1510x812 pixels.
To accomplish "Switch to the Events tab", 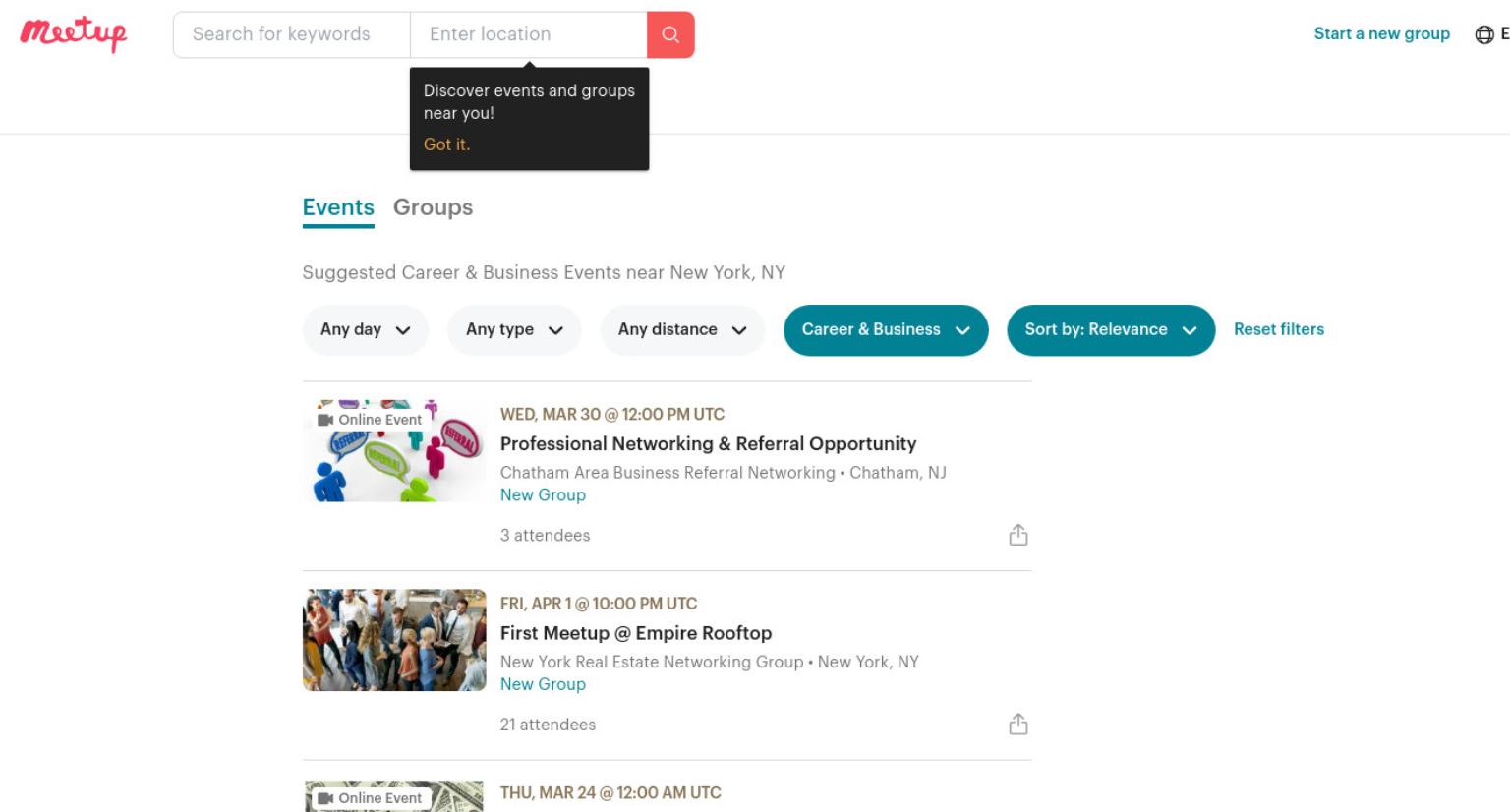I will click(x=338, y=208).
